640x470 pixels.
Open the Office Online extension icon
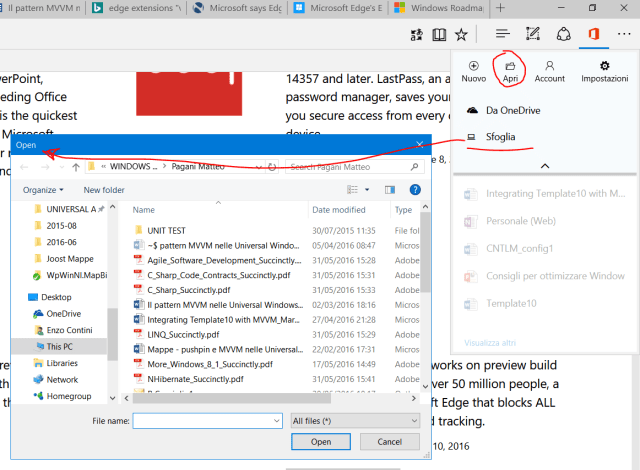point(594,34)
